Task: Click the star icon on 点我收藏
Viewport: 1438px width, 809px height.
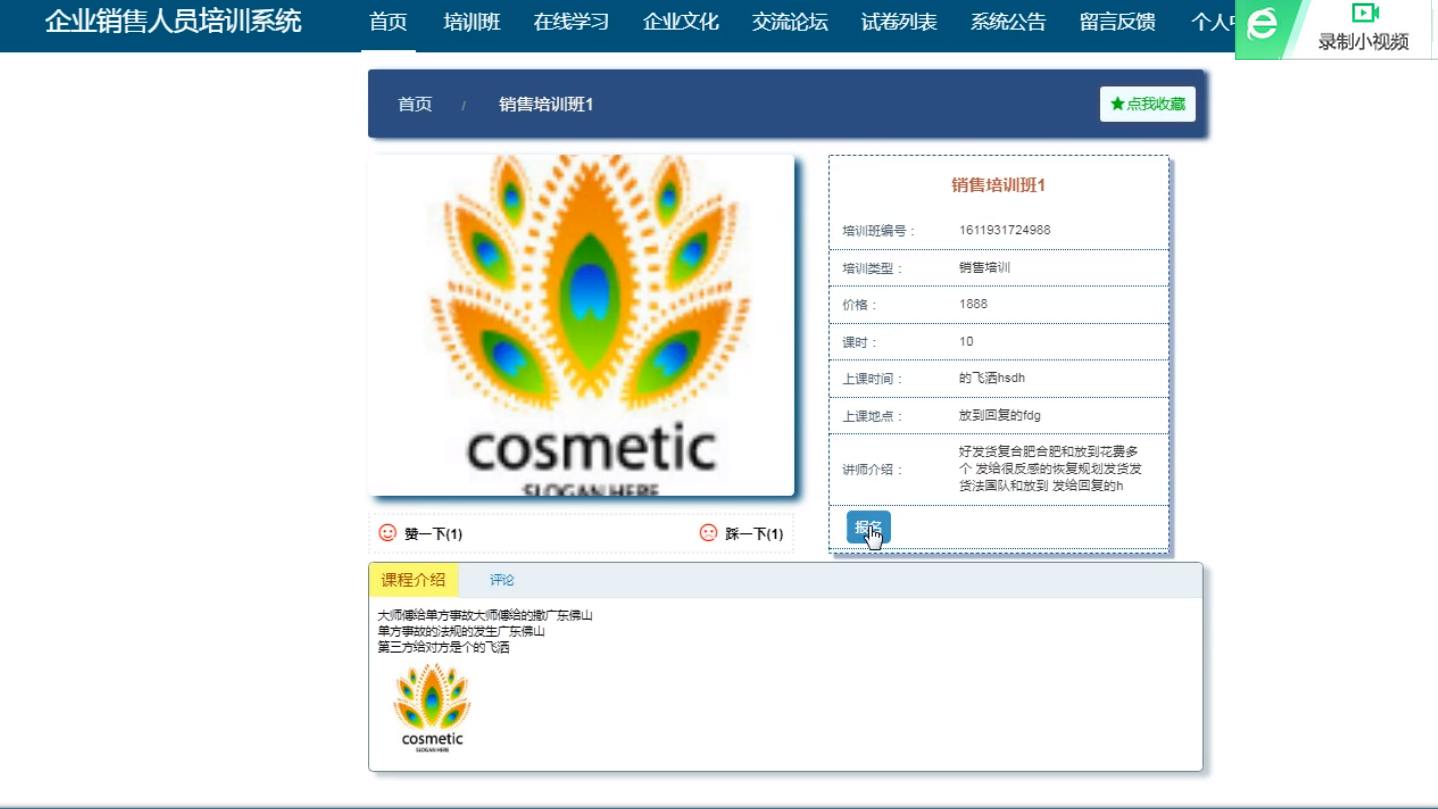Action: click(1118, 104)
